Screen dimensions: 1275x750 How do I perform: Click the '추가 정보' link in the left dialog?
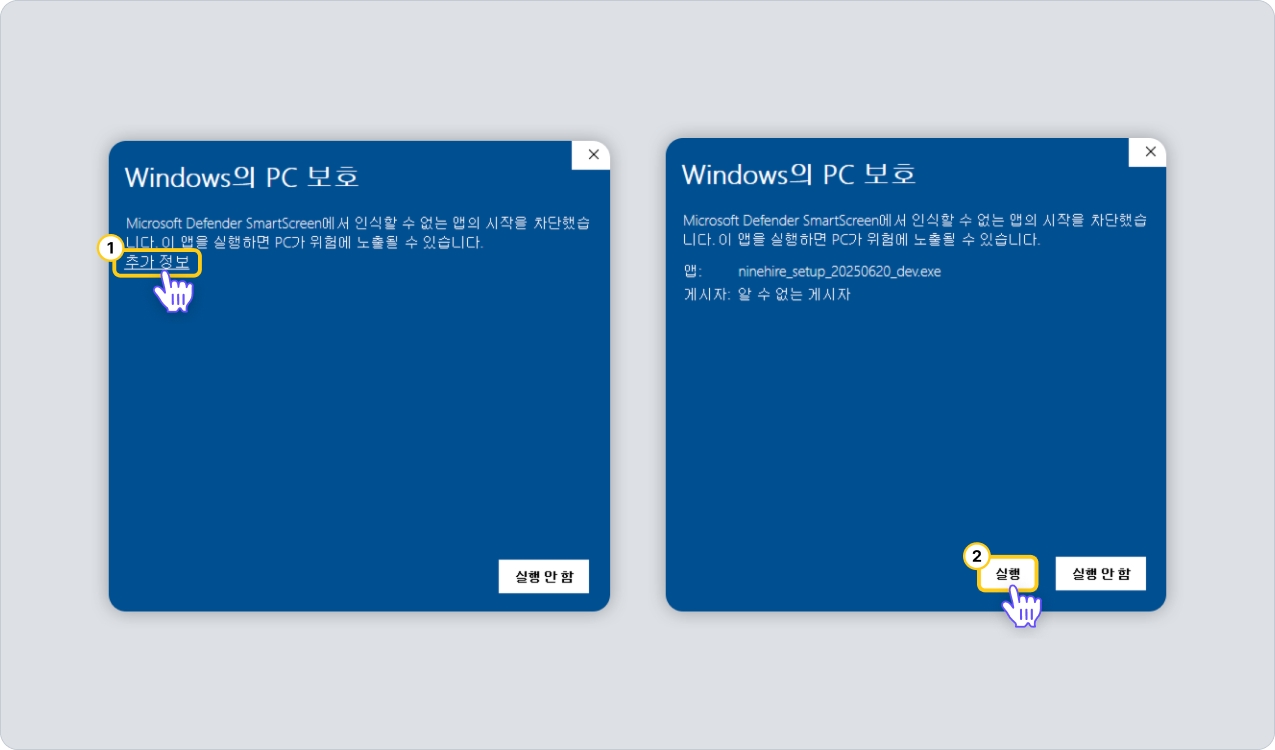pyautogui.click(x=157, y=263)
